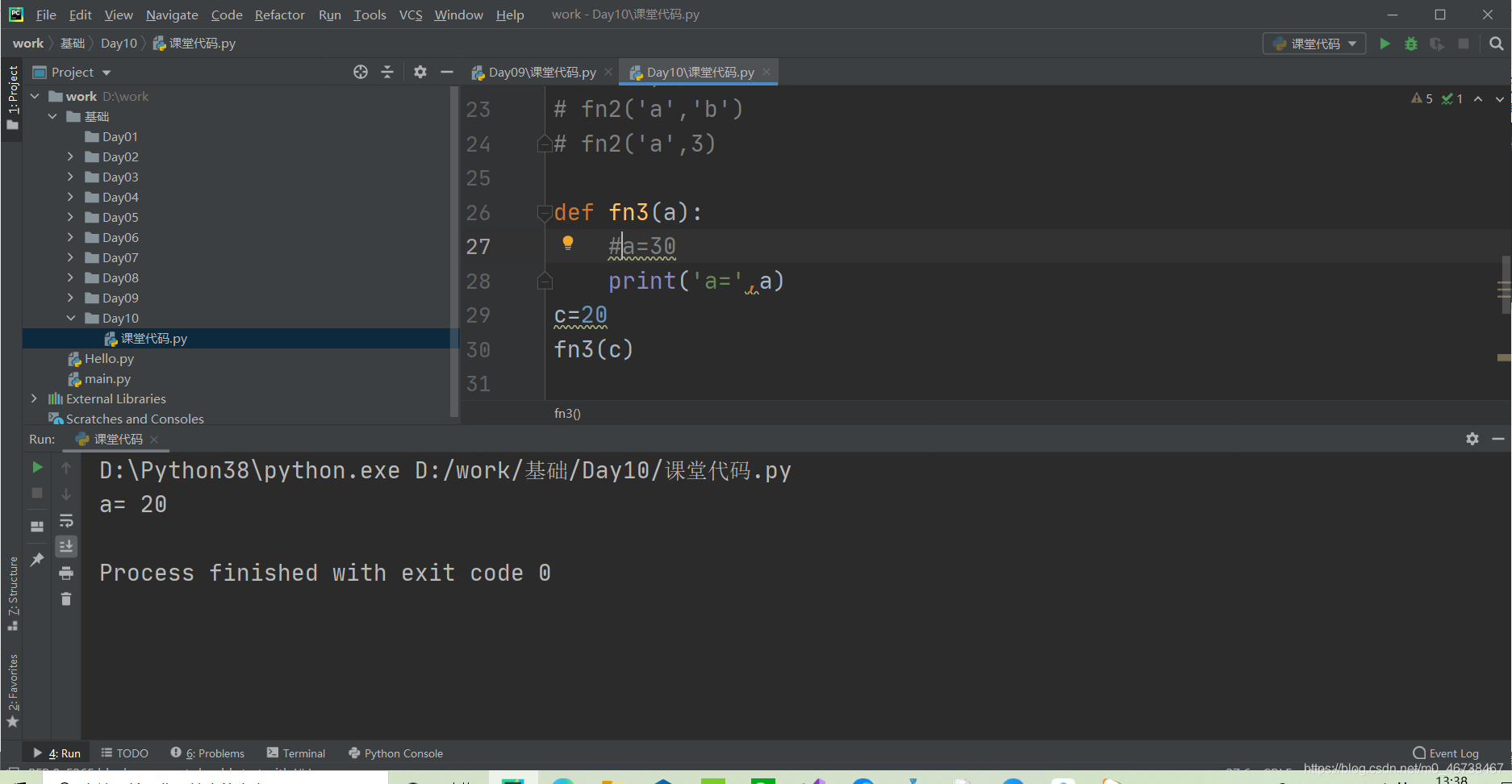
Task: Open the VCS menu
Action: point(411,15)
